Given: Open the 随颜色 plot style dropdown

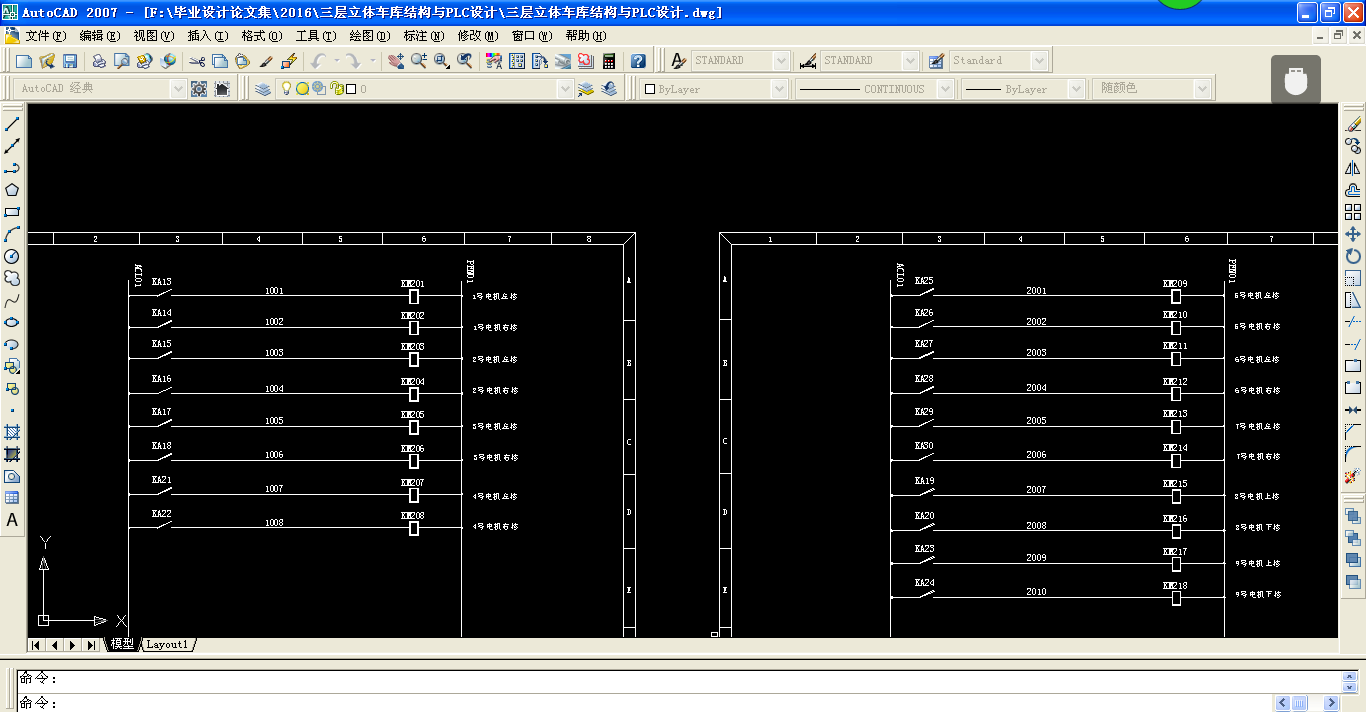Looking at the screenshot, I should [1203, 89].
